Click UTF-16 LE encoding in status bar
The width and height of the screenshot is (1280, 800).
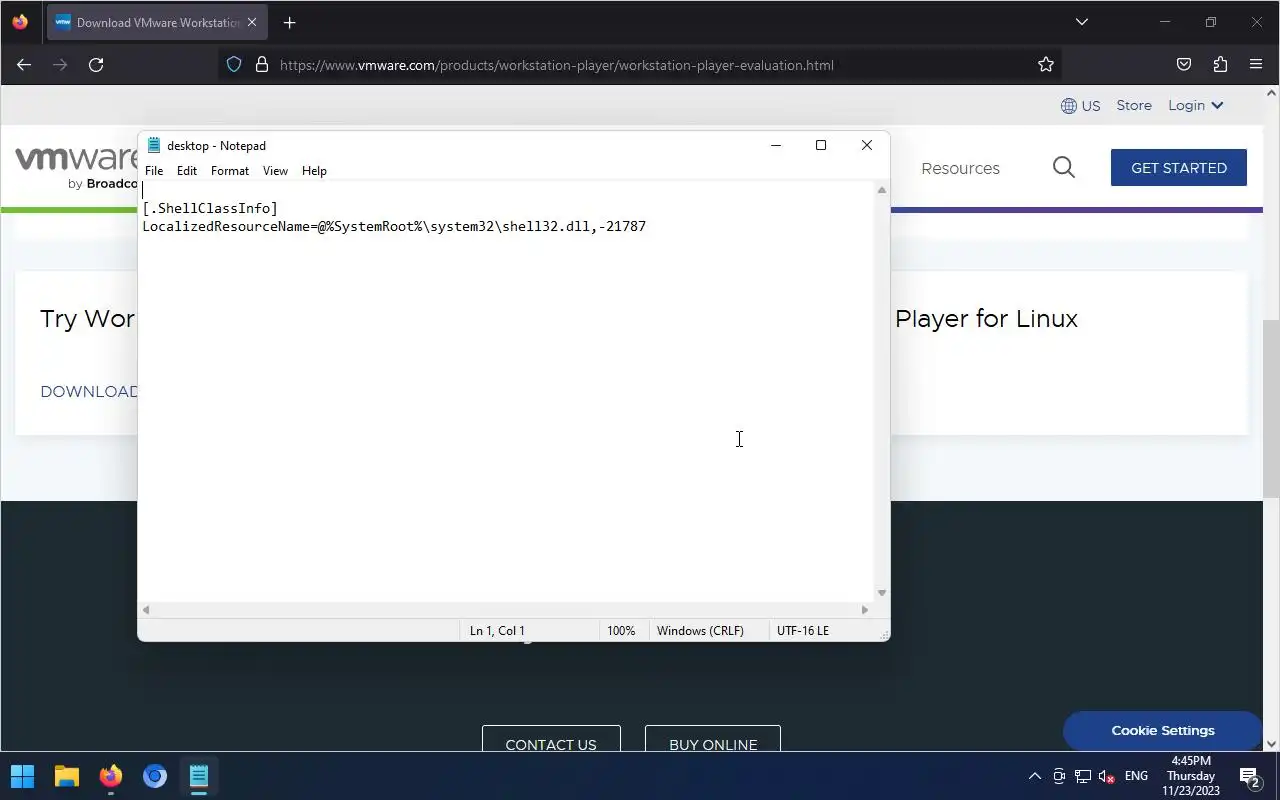tap(803, 631)
